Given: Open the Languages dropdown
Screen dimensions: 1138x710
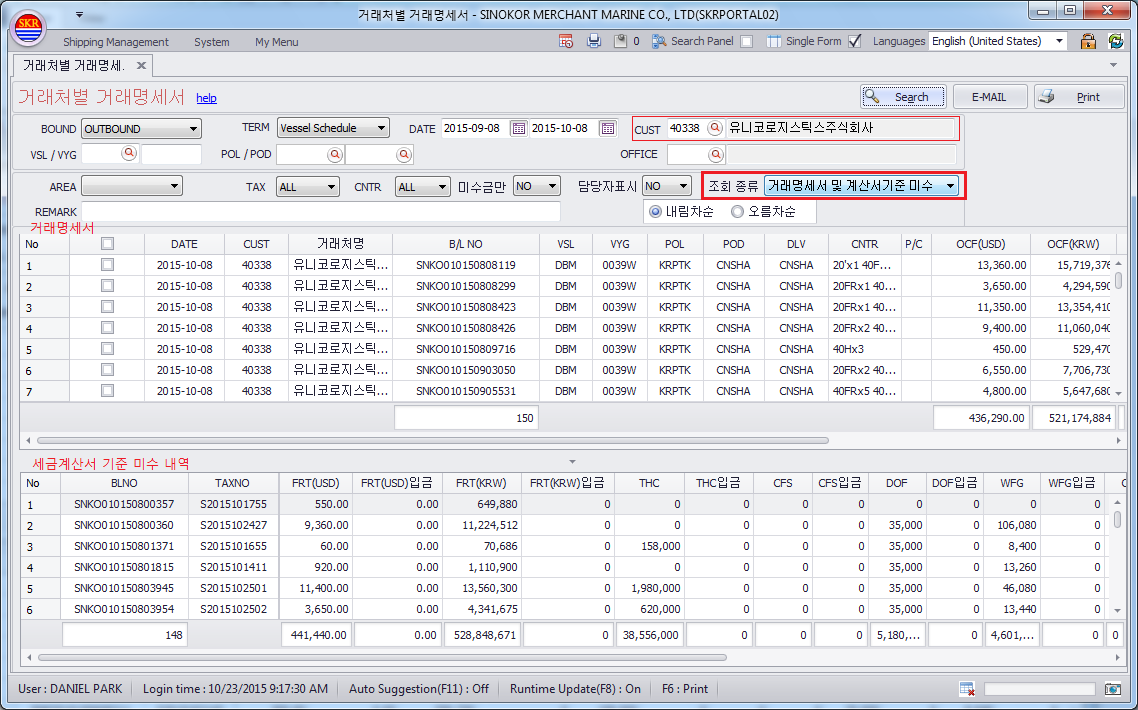Looking at the screenshot, I should pyautogui.click(x=998, y=41).
